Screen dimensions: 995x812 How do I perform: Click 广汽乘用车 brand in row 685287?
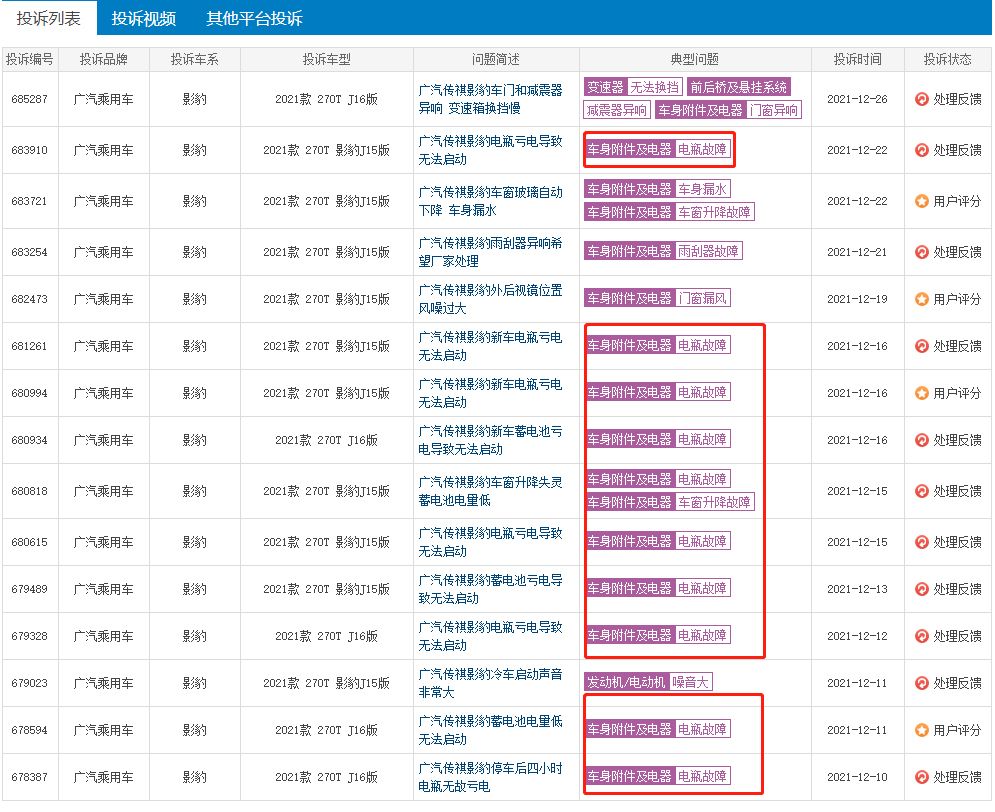(103, 99)
